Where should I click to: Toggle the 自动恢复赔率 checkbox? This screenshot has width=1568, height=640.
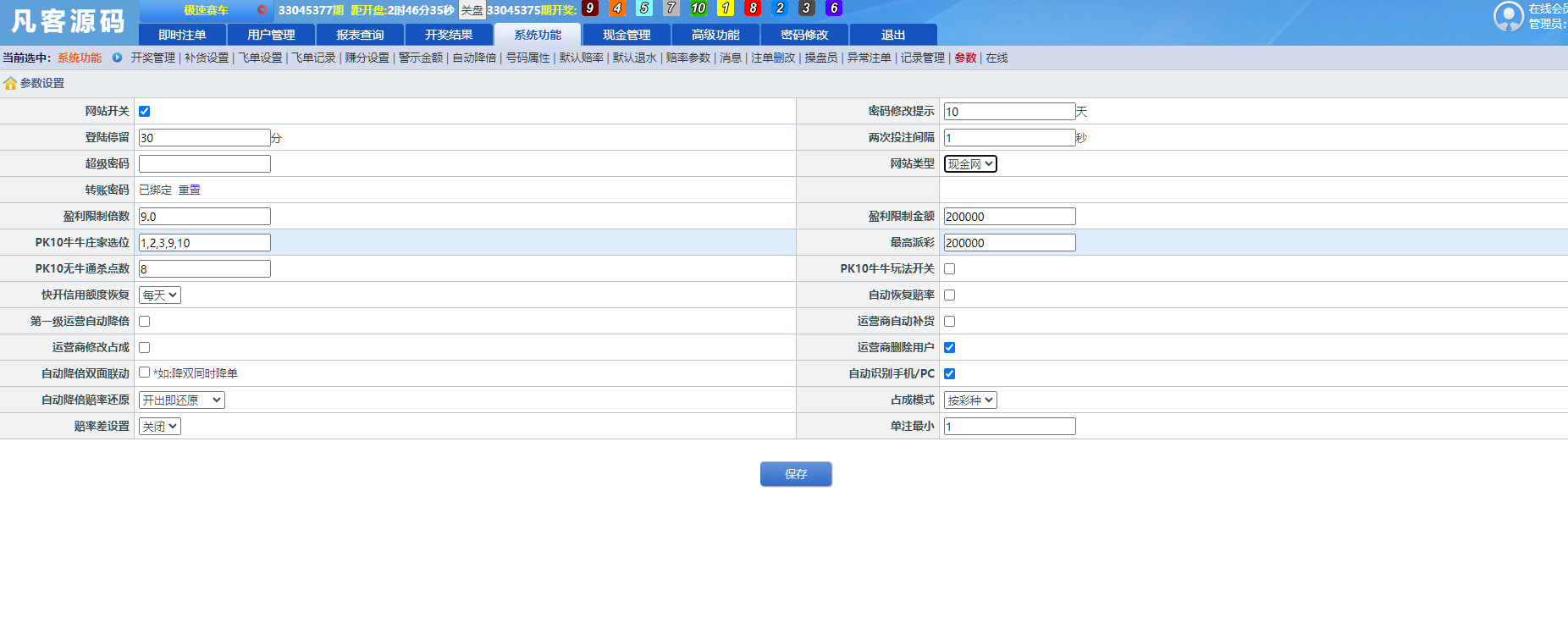click(x=950, y=295)
